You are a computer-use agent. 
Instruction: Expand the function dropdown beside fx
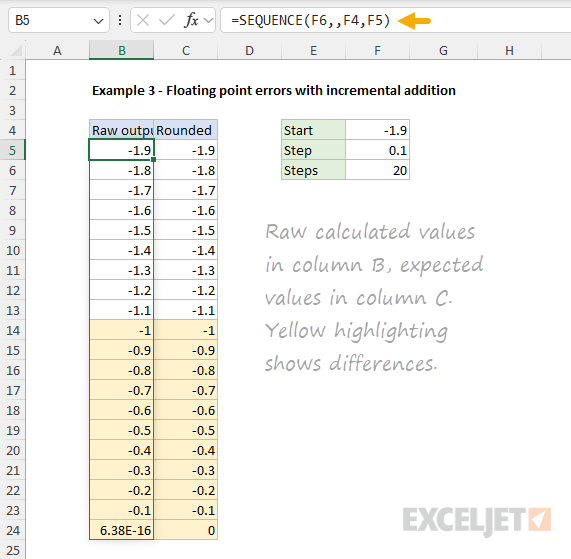[209, 20]
